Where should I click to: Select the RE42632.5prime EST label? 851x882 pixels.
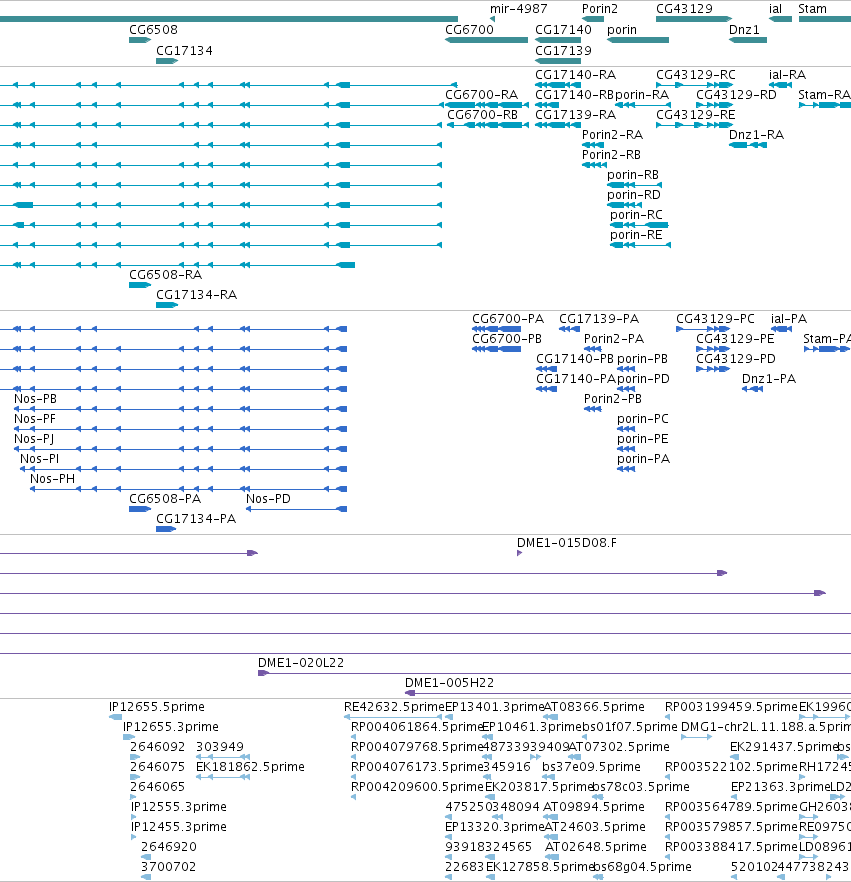[394, 707]
